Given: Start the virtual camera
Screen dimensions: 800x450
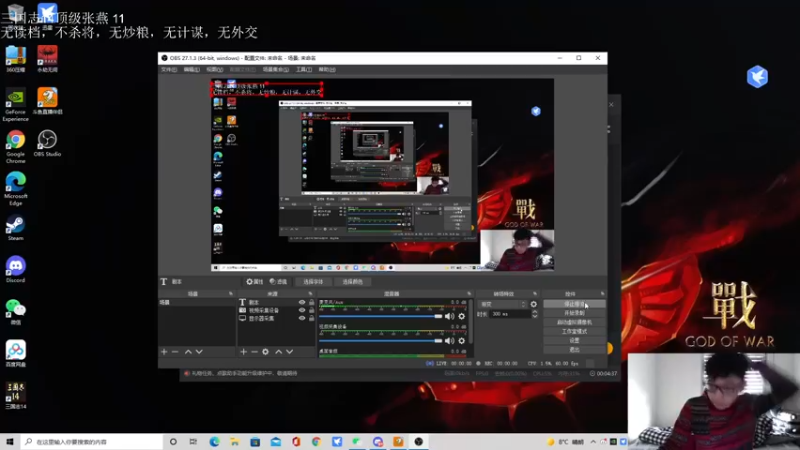Looking at the screenshot, I should pyautogui.click(x=574, y=322).
